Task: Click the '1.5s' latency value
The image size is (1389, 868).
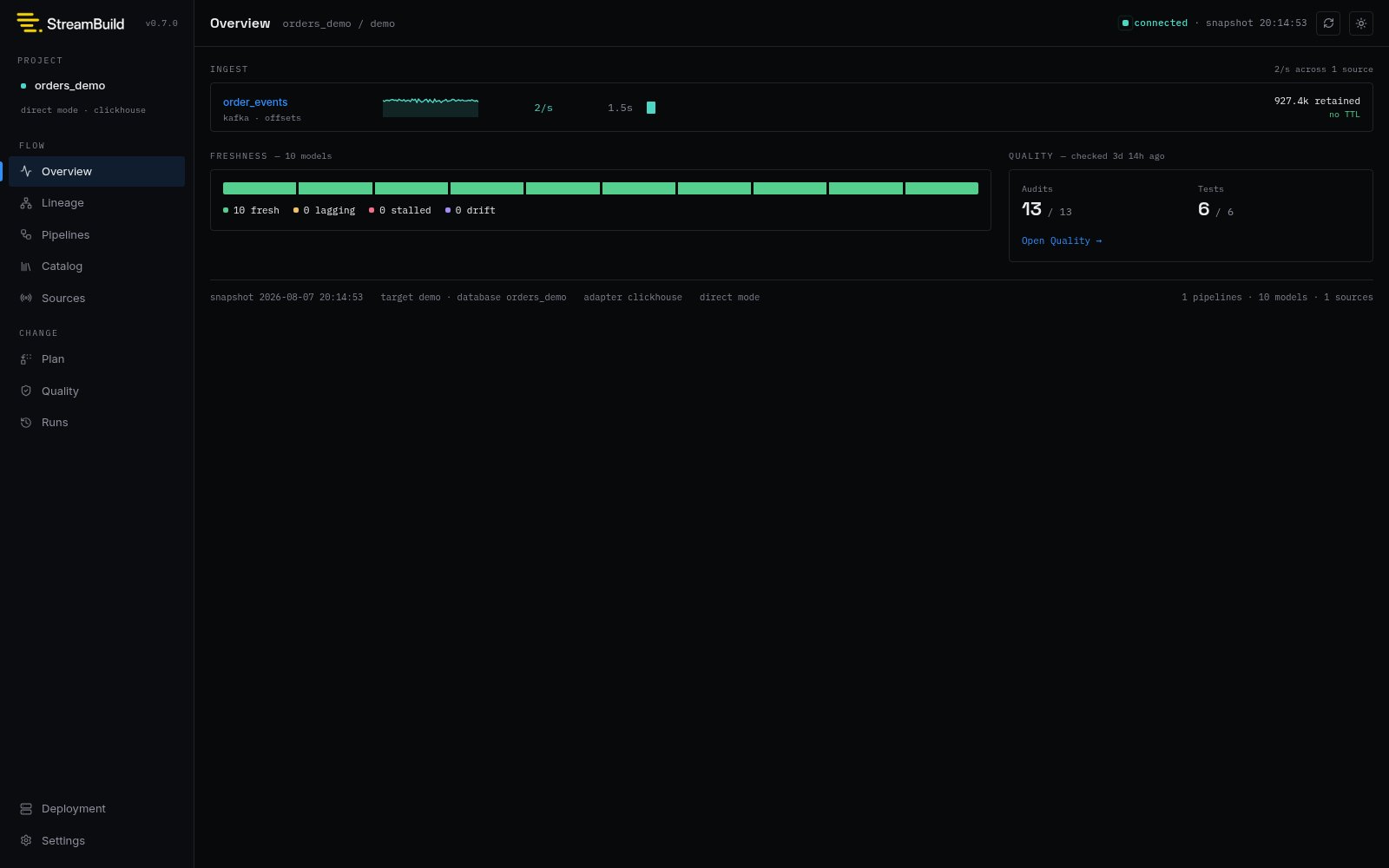Action: click(x=620, y=108)
